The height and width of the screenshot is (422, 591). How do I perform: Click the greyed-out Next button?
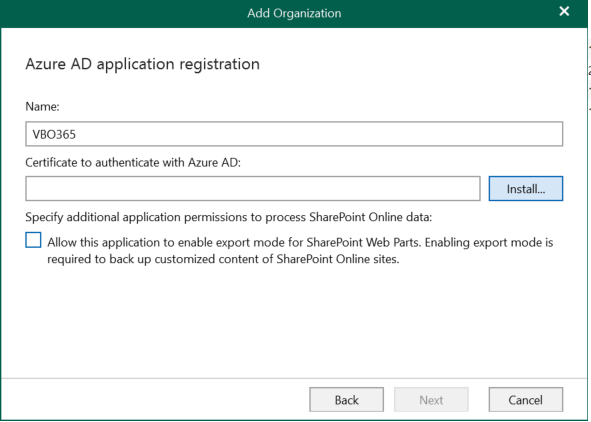pyautogui.click(x=431, y=399)
